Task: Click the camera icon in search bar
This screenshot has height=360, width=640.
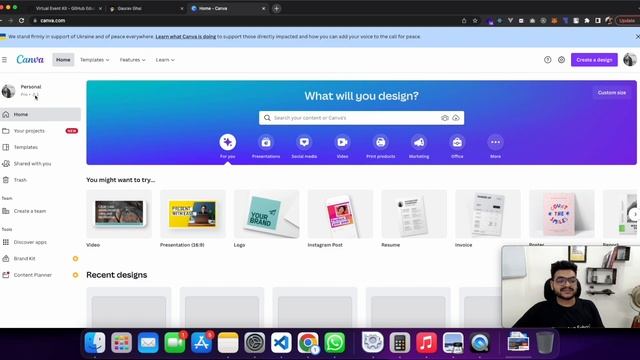Action: (444, 118)
